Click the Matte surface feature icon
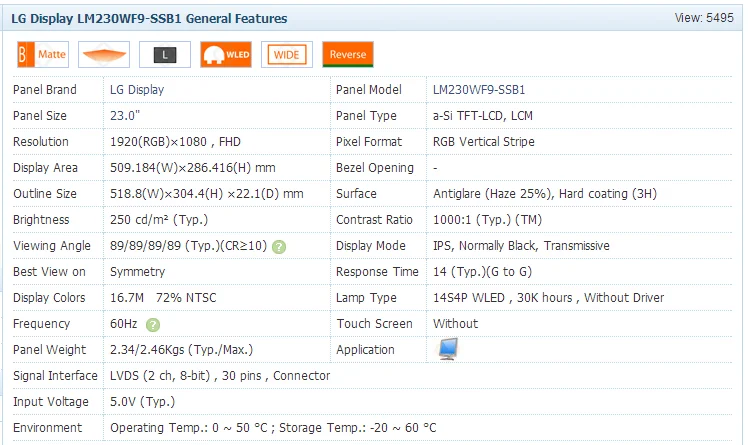This screenshot has height=445, width=748. click(43, 54)
